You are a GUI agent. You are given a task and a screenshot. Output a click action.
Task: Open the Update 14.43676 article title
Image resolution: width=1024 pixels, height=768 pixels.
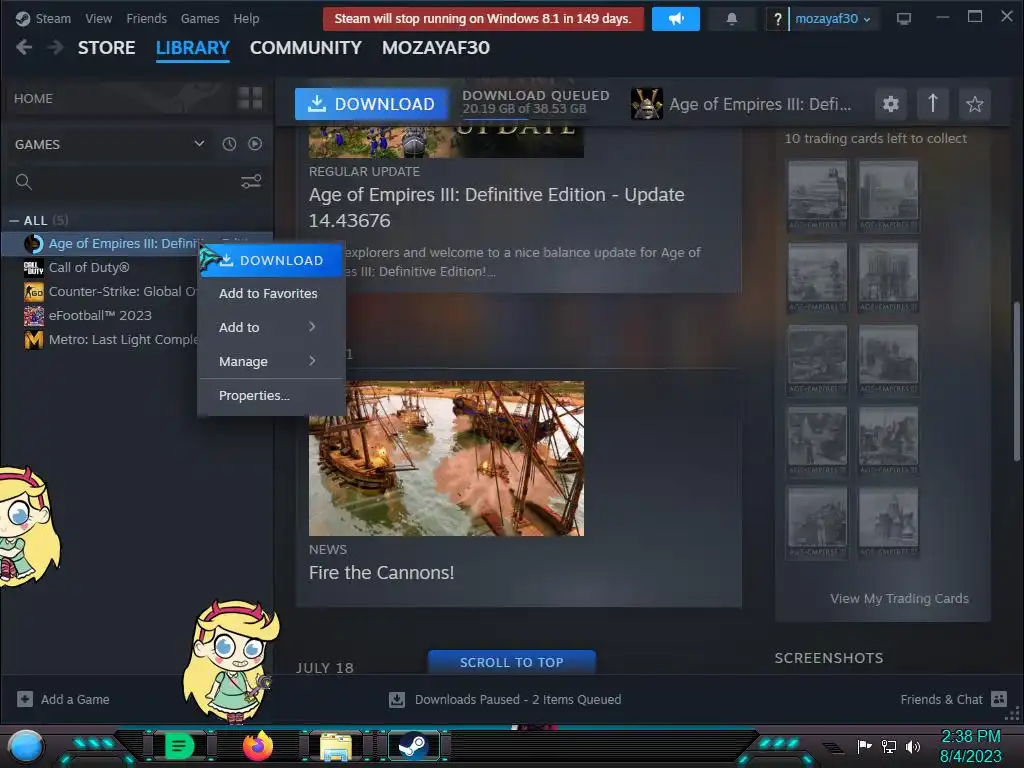click(496, 207)
